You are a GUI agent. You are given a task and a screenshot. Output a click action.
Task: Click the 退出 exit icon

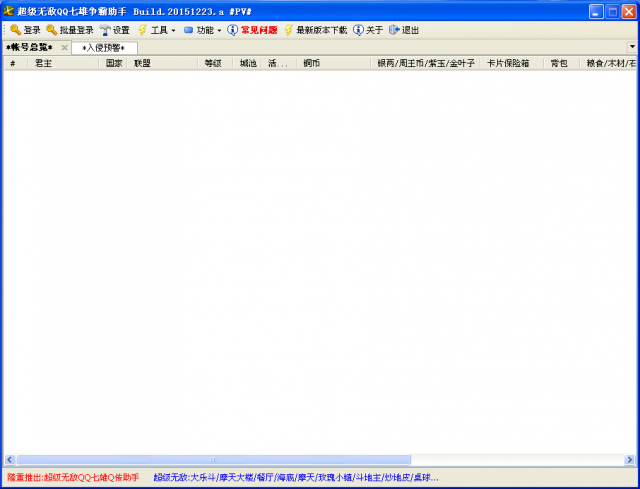coord(394,30)
